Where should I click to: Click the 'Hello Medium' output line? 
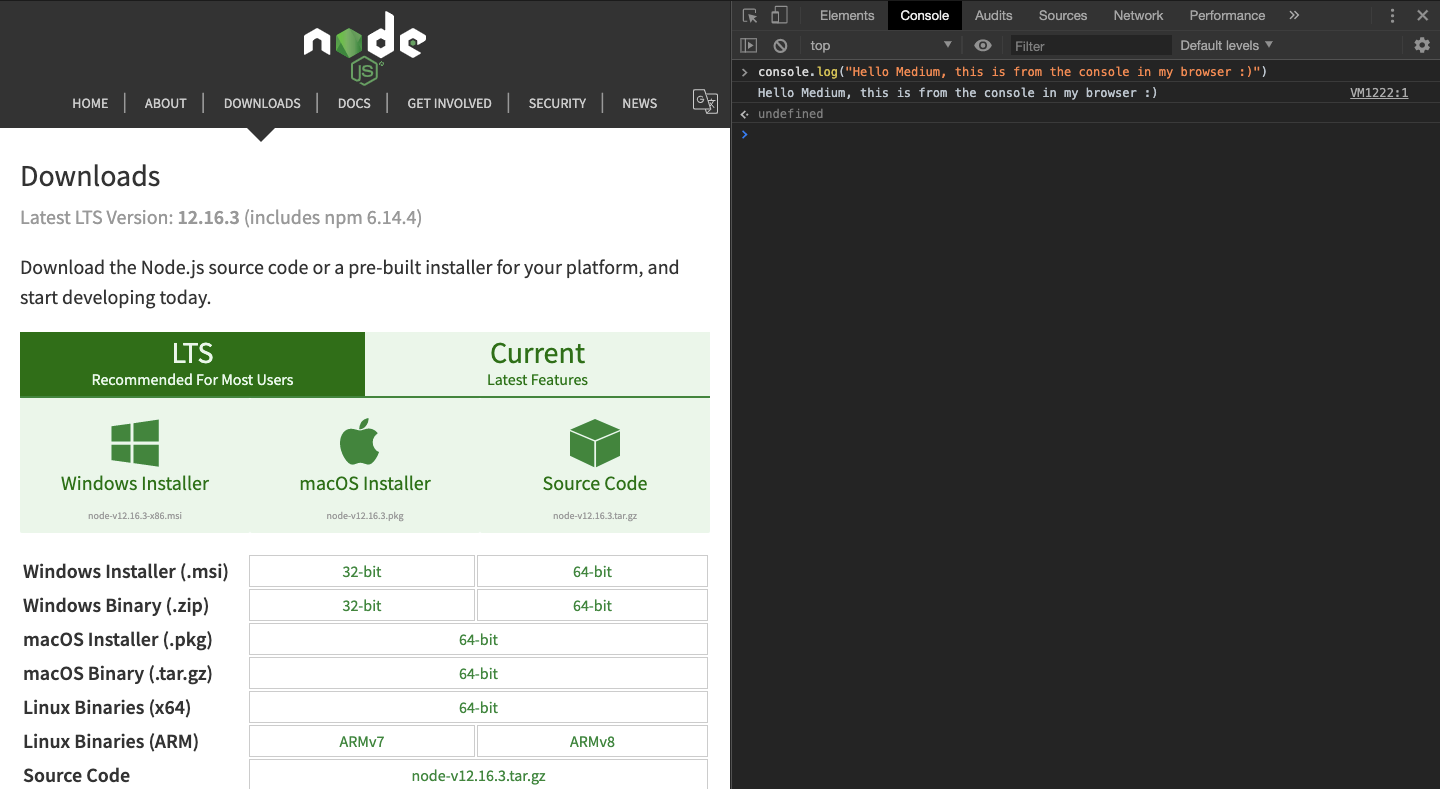coord(957,93)
